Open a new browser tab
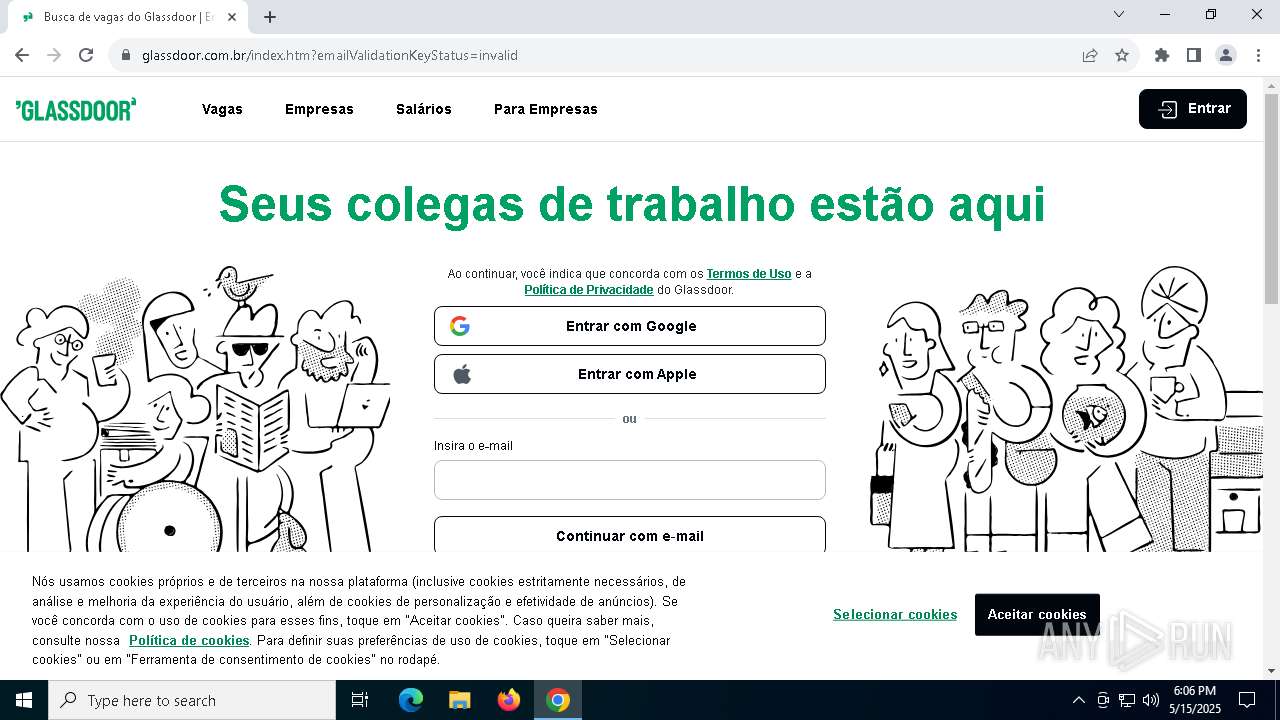This screenshot has width=1280, height=720. [x=270, y=17]
